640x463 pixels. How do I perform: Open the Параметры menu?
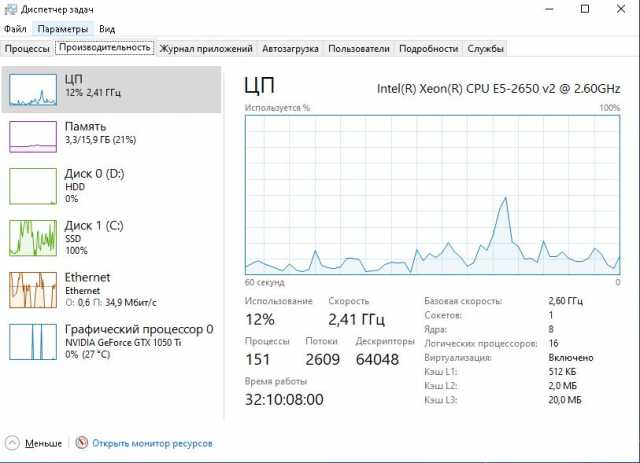pyautogui.click(x=64, y=29)
